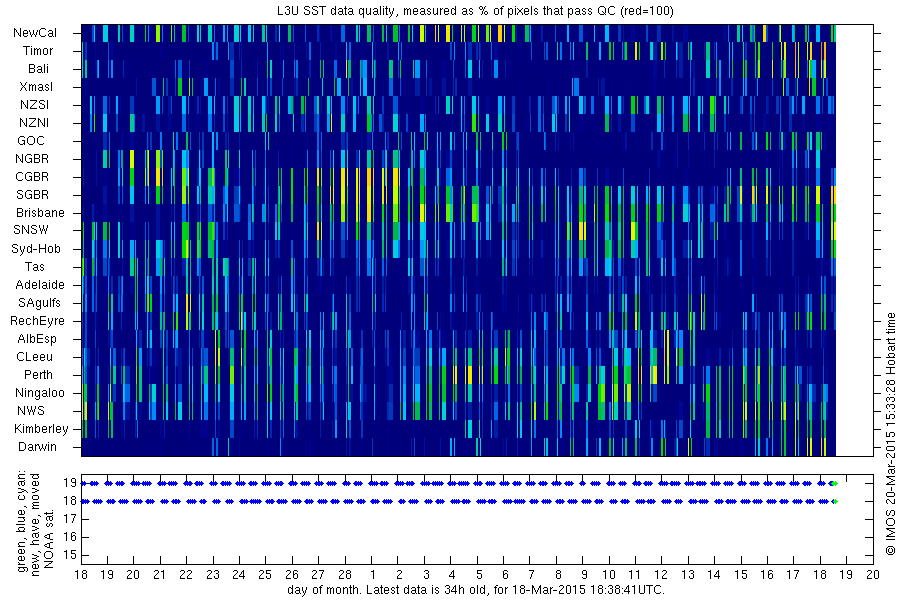The height and width of the screenshot is (600, 900).
Task: Click the Ningaloo row label
Action: coord(40,393)
